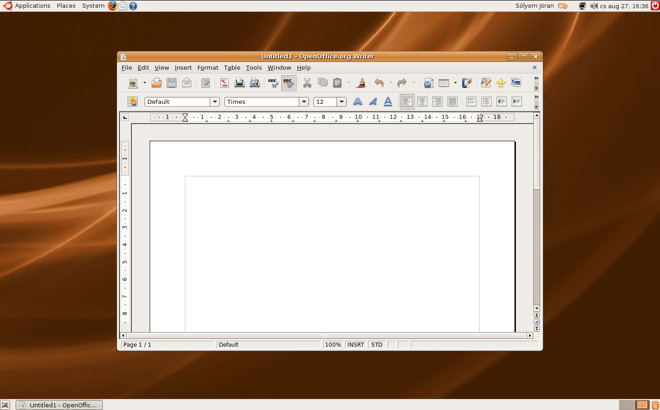Open the Redo history dropdown arrow
This screenshot has height=410, width=660.
coord(413,83)
